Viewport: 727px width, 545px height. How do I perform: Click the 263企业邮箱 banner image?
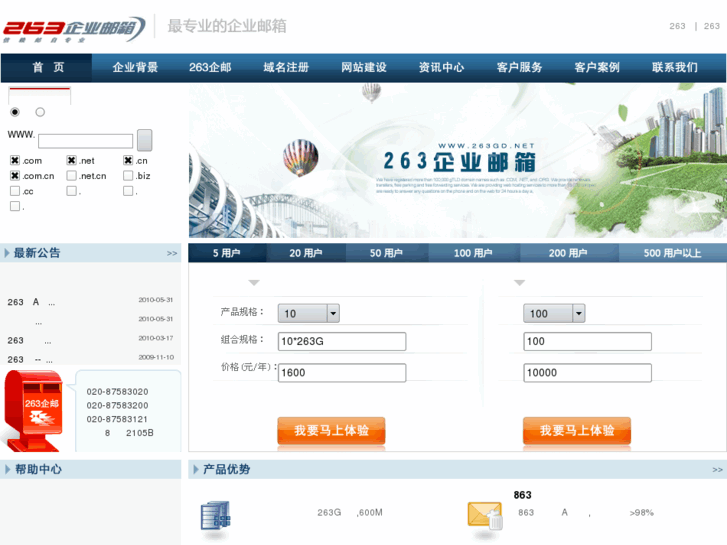tap(458, 160)
